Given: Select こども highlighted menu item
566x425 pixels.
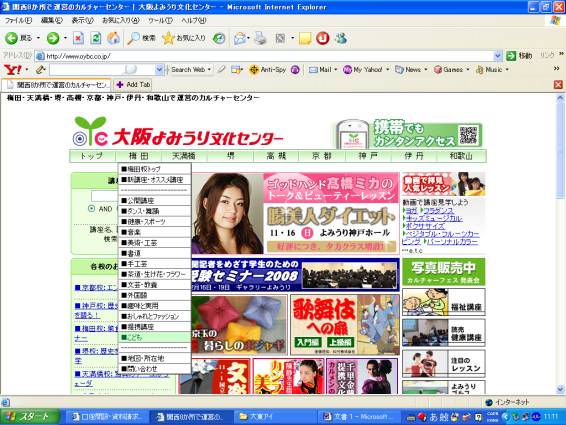Looking at the screenshot, I should (154, 337).
